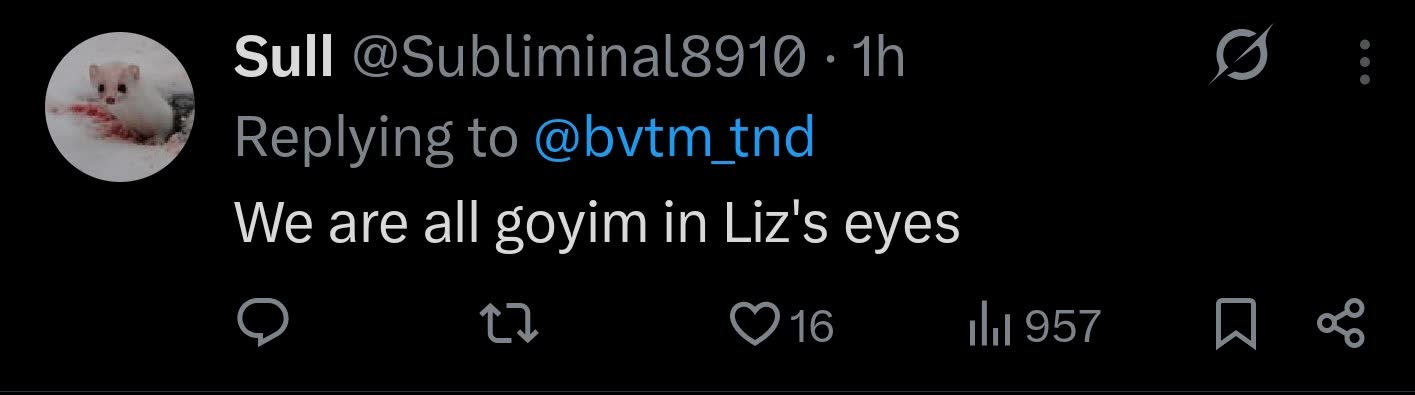This screenshot has width=1415, height=395.
Task: Open the share icon options
Action: [x=1341, y=326]
